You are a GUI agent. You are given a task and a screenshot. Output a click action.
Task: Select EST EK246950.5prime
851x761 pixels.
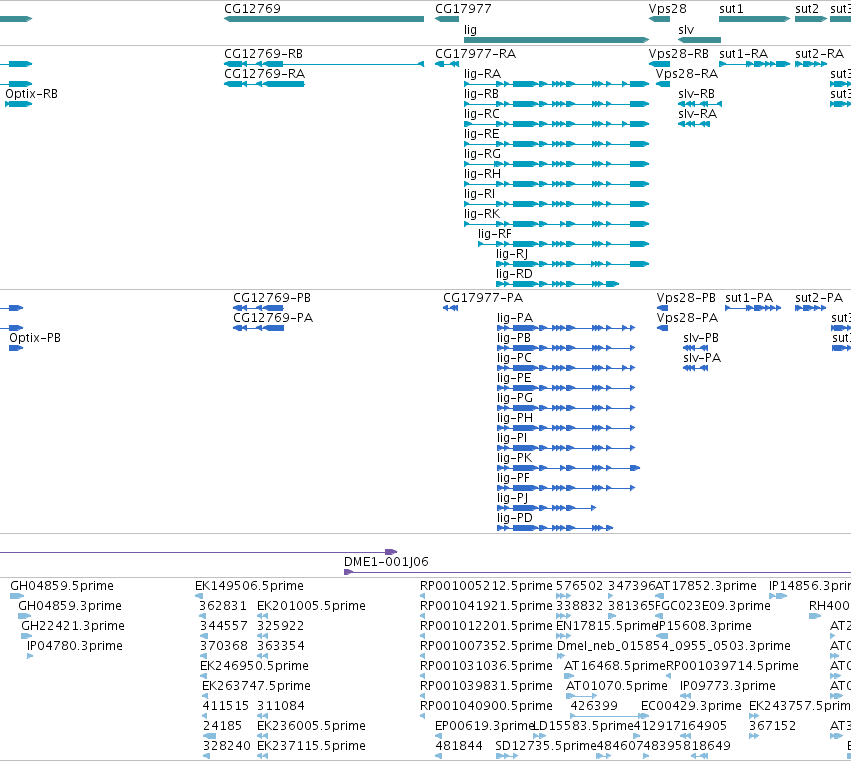pos(204,676)
